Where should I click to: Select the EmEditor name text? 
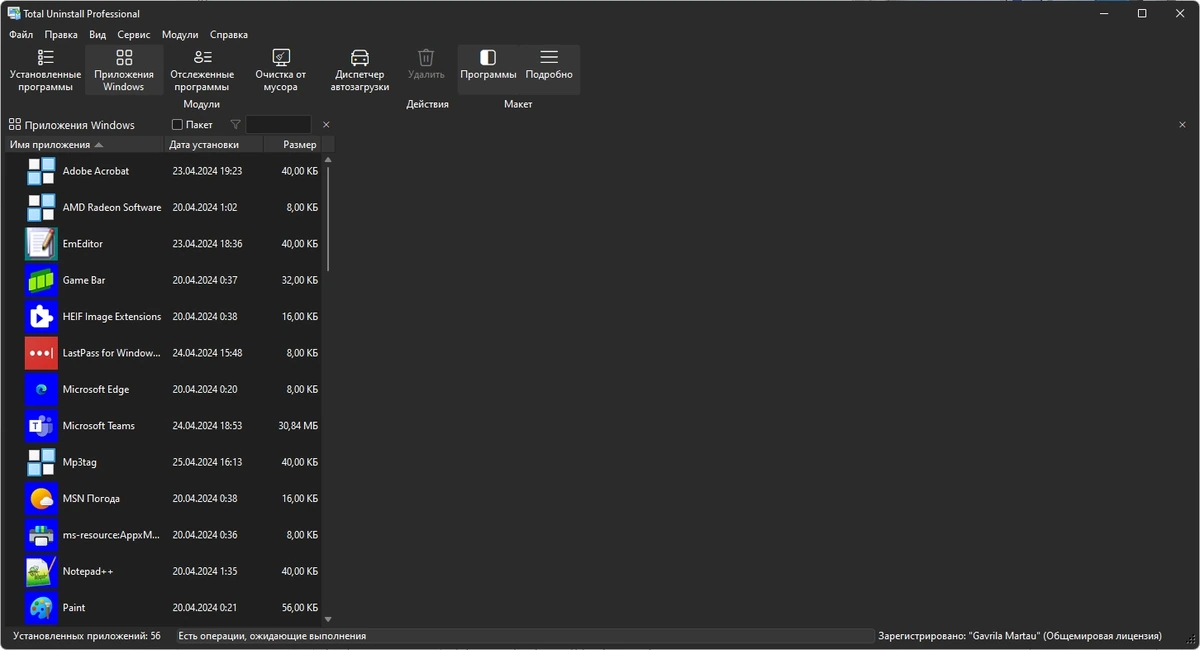83,244
